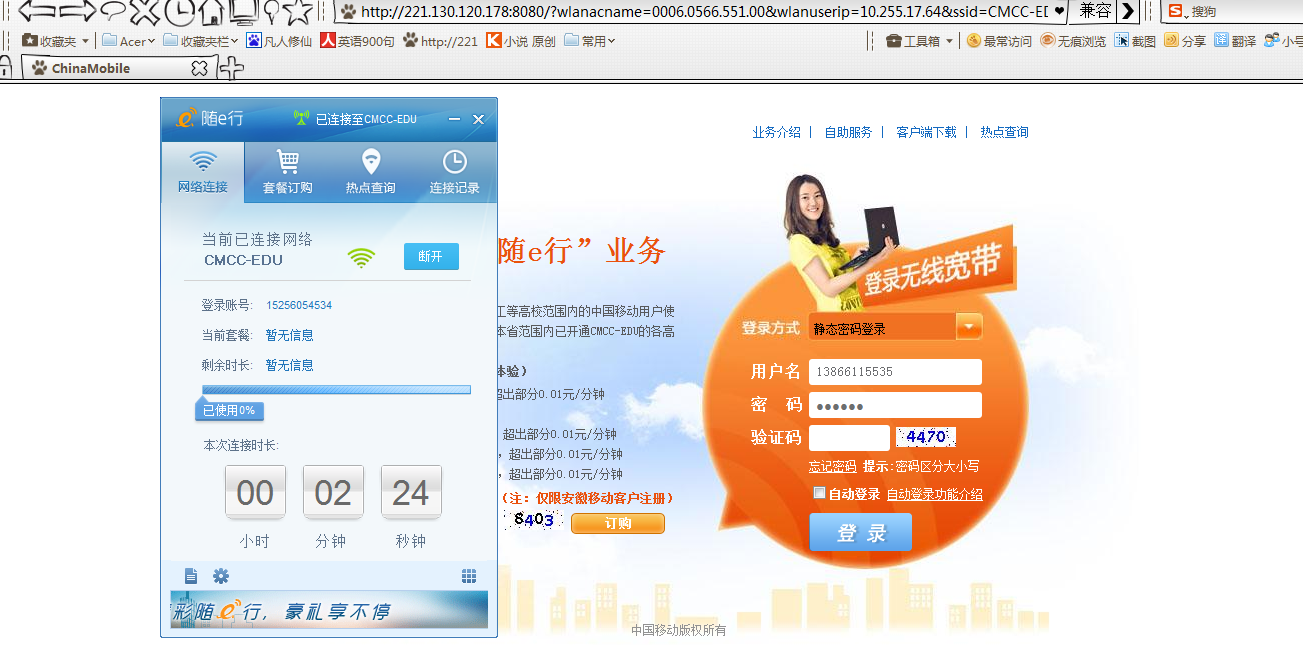Close the ChinaMobile tab
The image size is (1303, 654).
199,68
